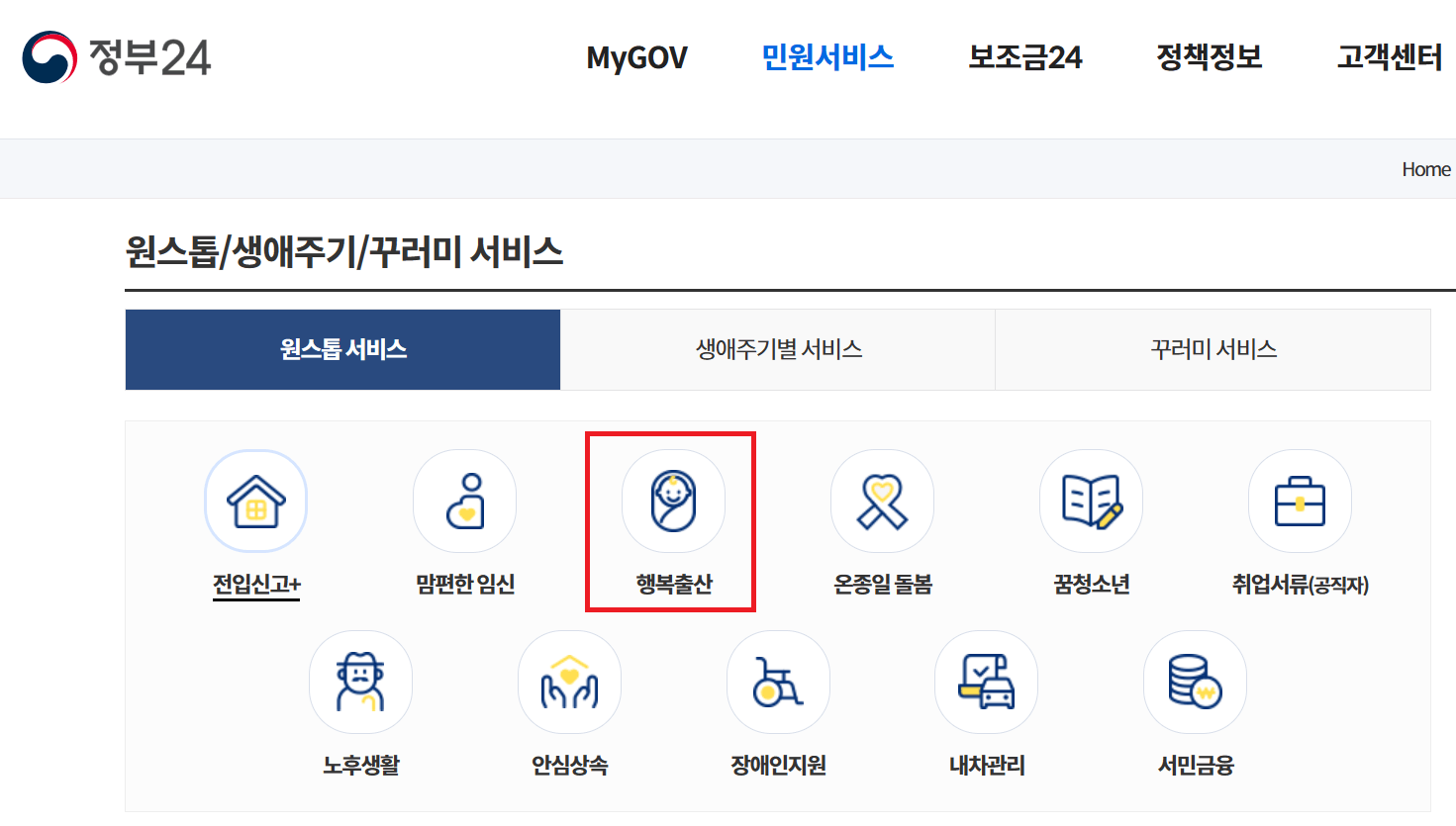This screenshot has height=826, width=1456.
Task: Open the 민원서비스 menu
Action: [x=827, y=58]
